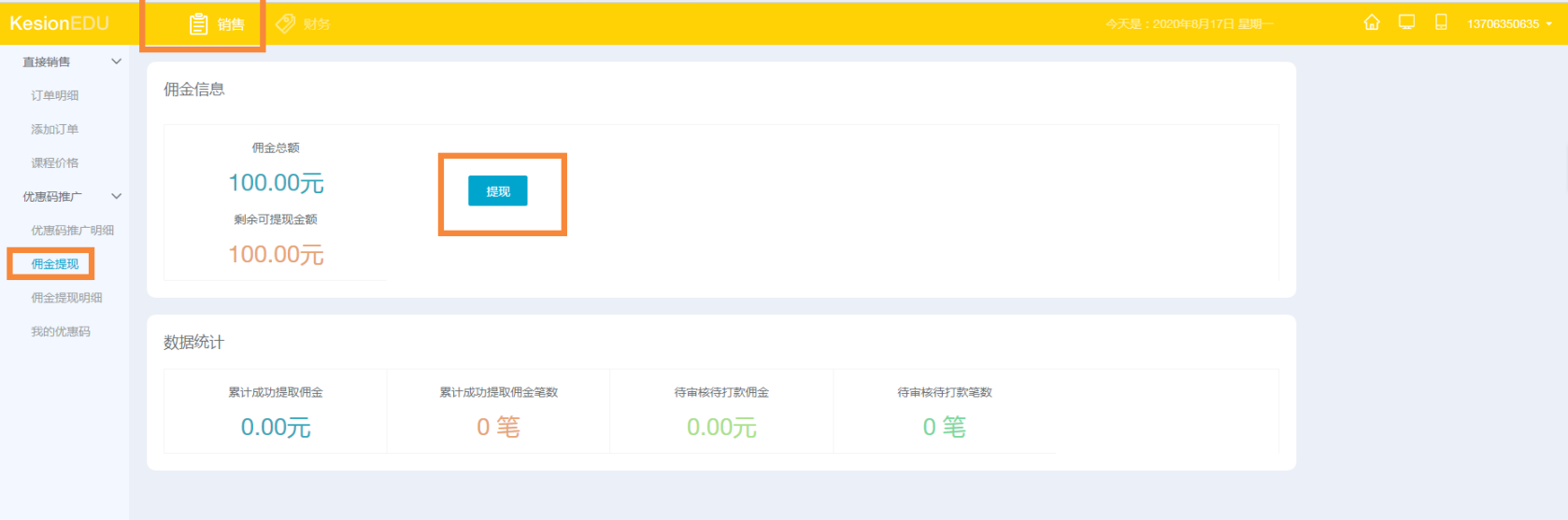The image size is (1568, 520).
Task: Click the 销售 clipboard icon
Action: point(198,24)
